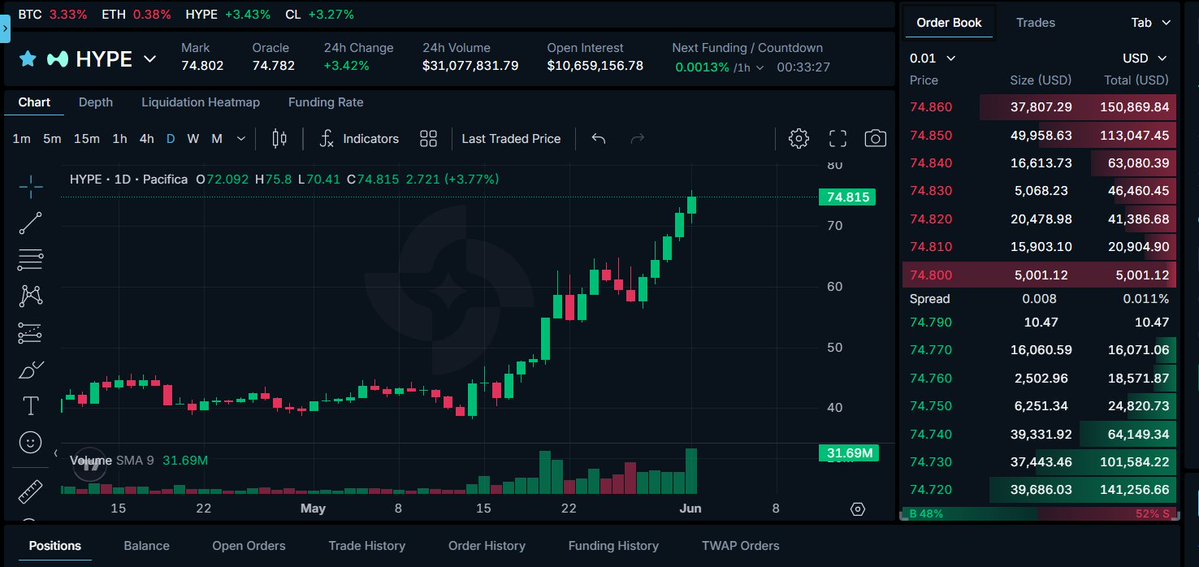Switch to the Trades tab
The height and width of the screenshot is (567, 1199).
pyautogui.click(x=1035, y=22)
